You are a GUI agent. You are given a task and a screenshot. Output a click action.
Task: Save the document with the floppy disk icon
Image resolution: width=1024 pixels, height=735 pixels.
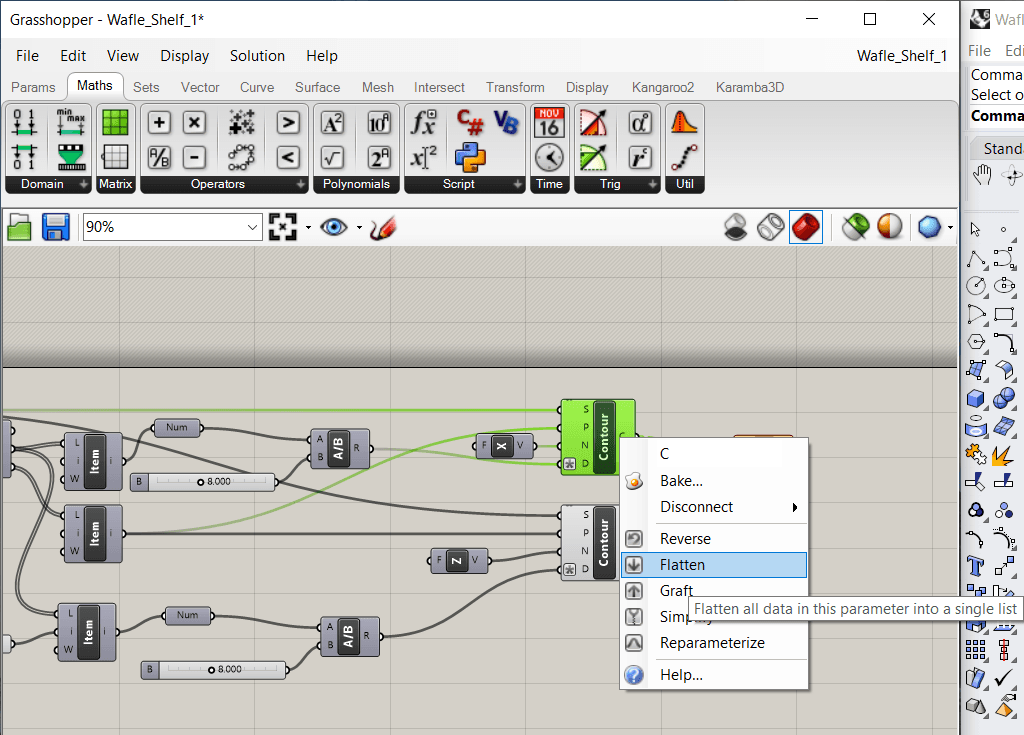pyautogui.click(x=54, y=228)
